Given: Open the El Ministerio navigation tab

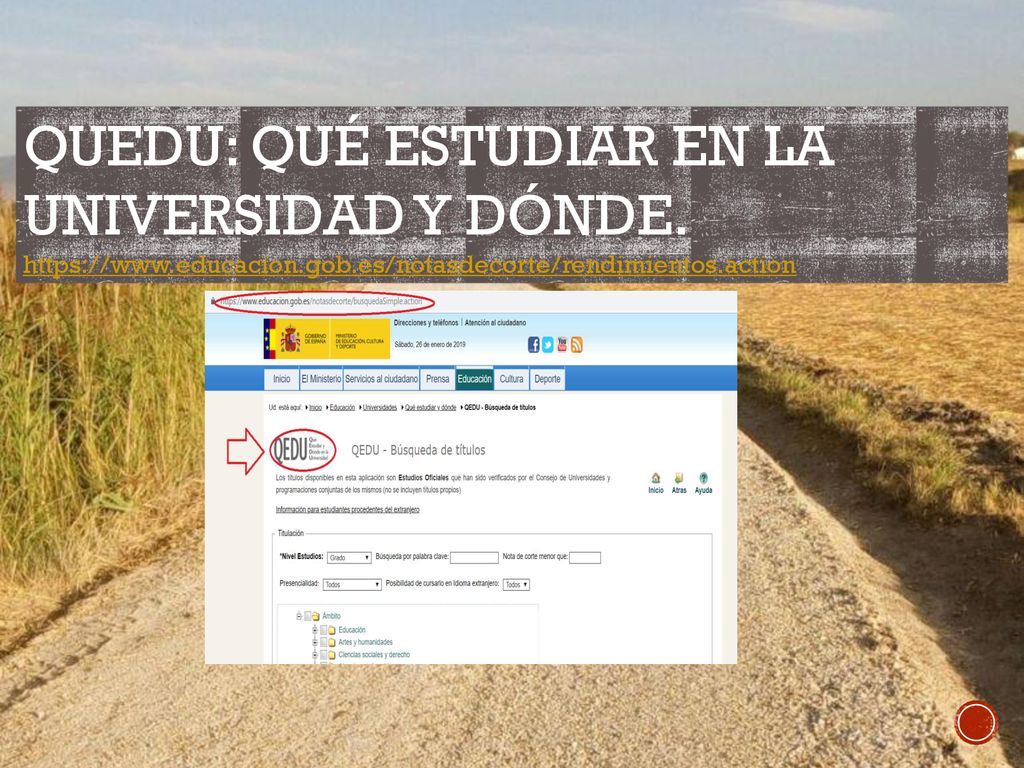Looking at the screenshot, I should coord(321,379).
